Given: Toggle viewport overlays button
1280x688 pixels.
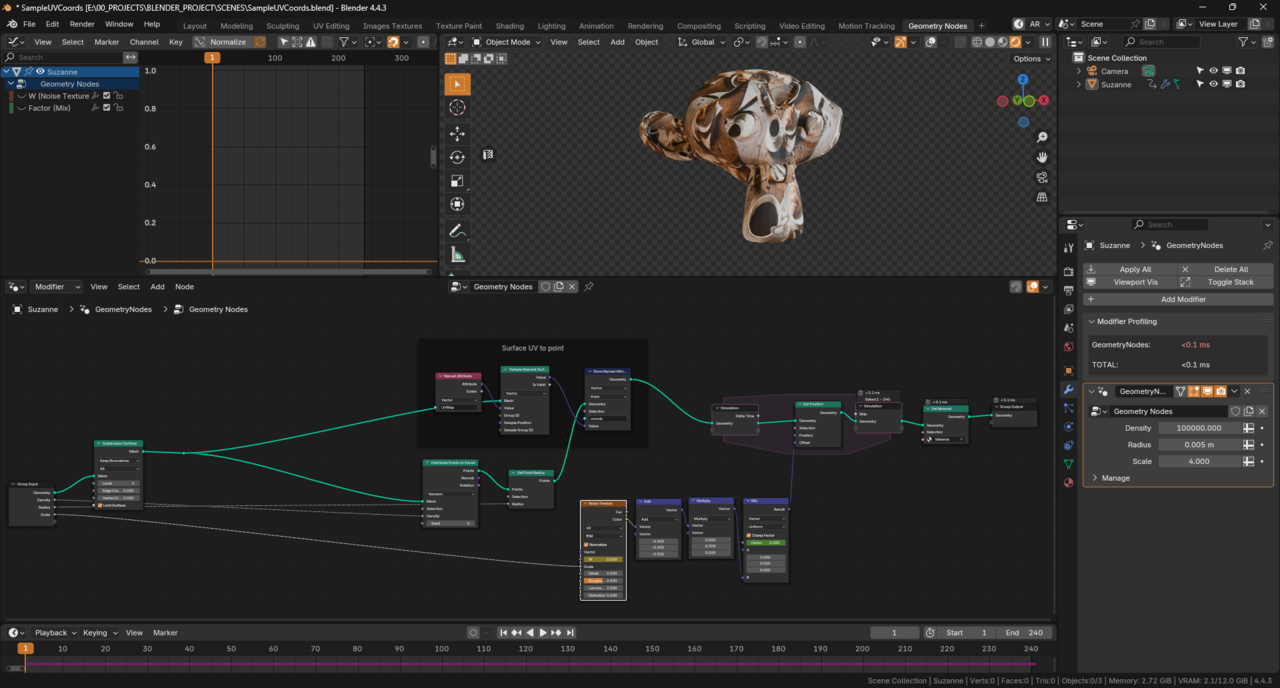Looking at the screenshot, I should [930, 42].
